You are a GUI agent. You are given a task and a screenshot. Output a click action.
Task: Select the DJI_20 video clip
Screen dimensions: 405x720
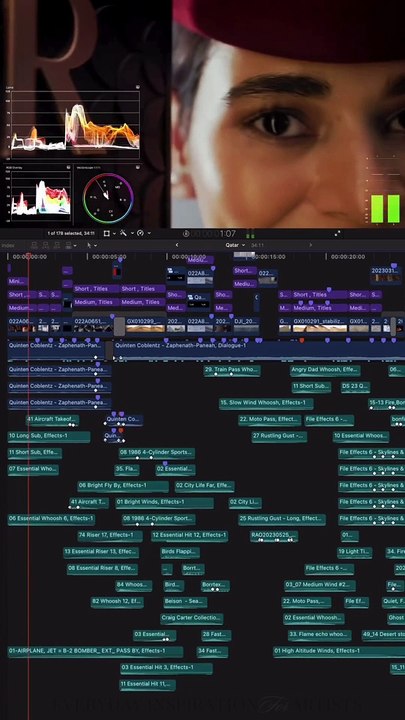[x=246, y=324]
